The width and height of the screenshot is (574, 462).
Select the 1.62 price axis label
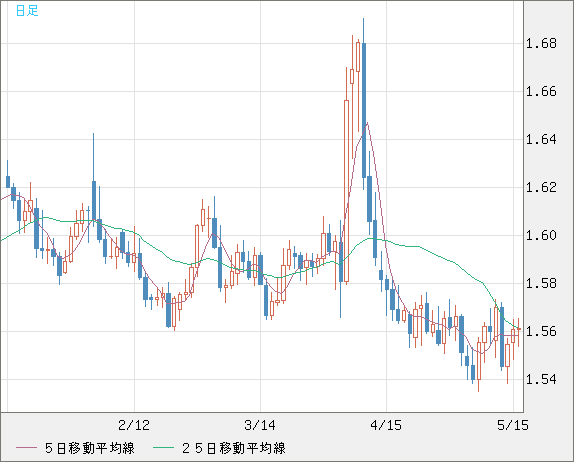[541, 187]
